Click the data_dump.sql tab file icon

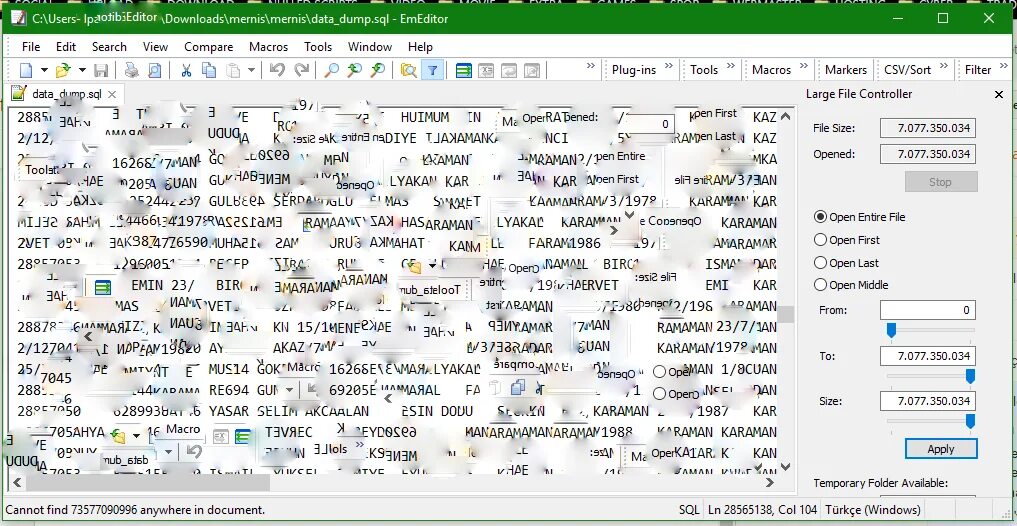[x=19, y=94]
